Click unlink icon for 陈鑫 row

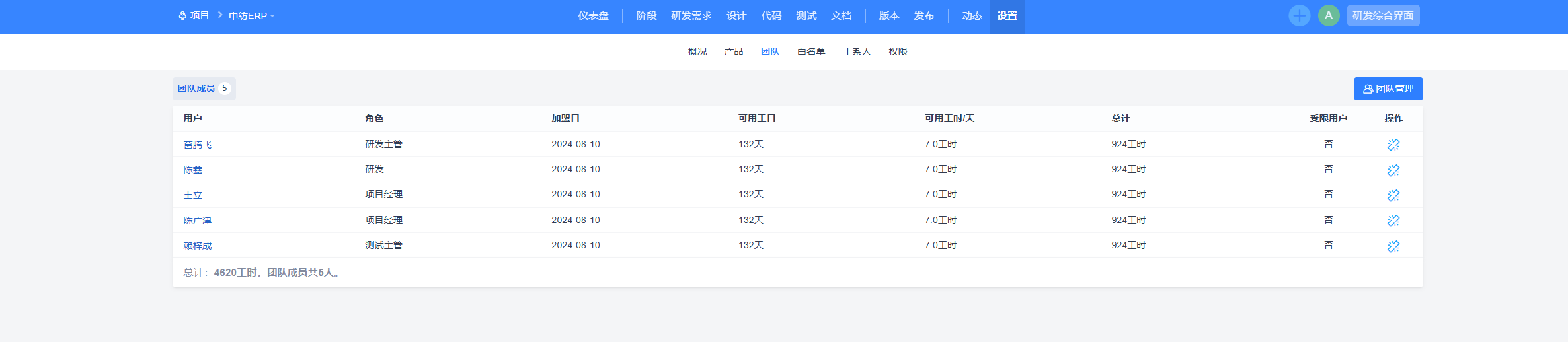click(x=1393, y=170)
